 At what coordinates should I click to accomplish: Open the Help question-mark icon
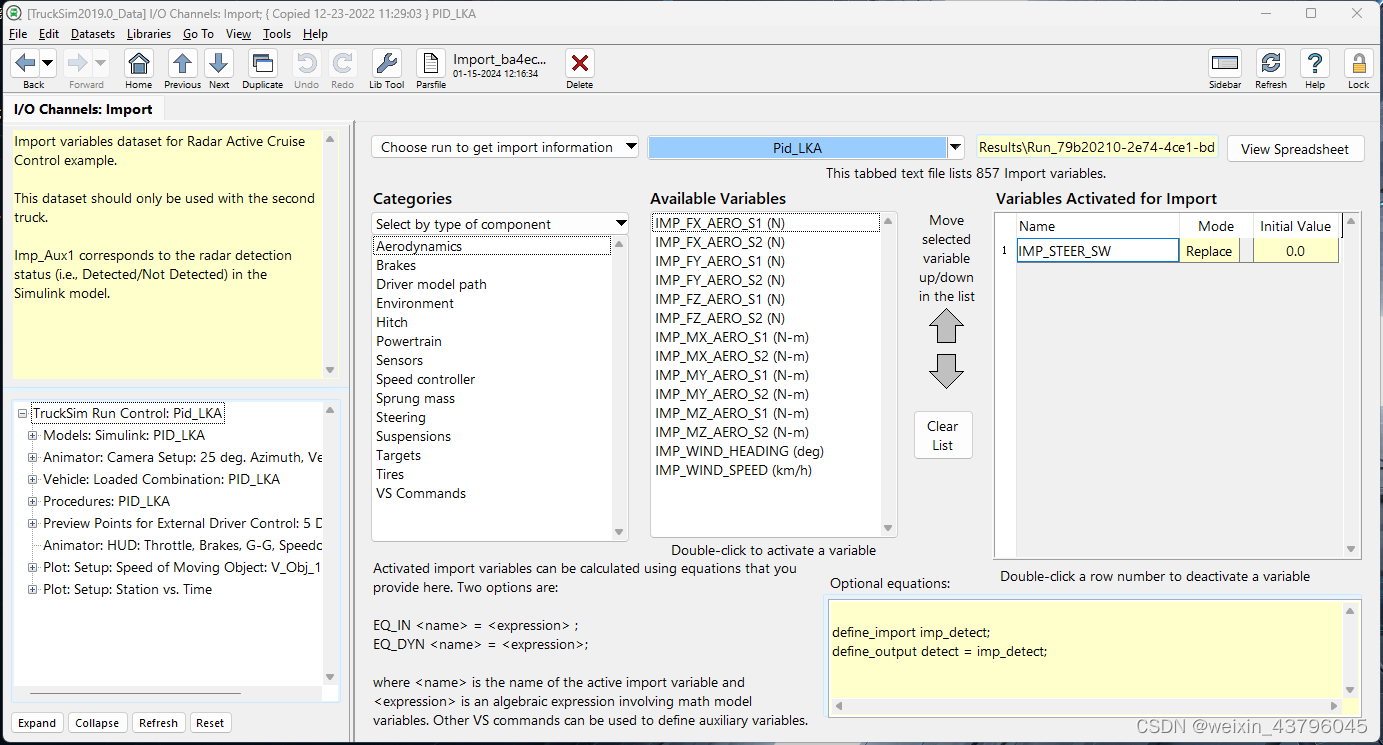click(1315, 64)
